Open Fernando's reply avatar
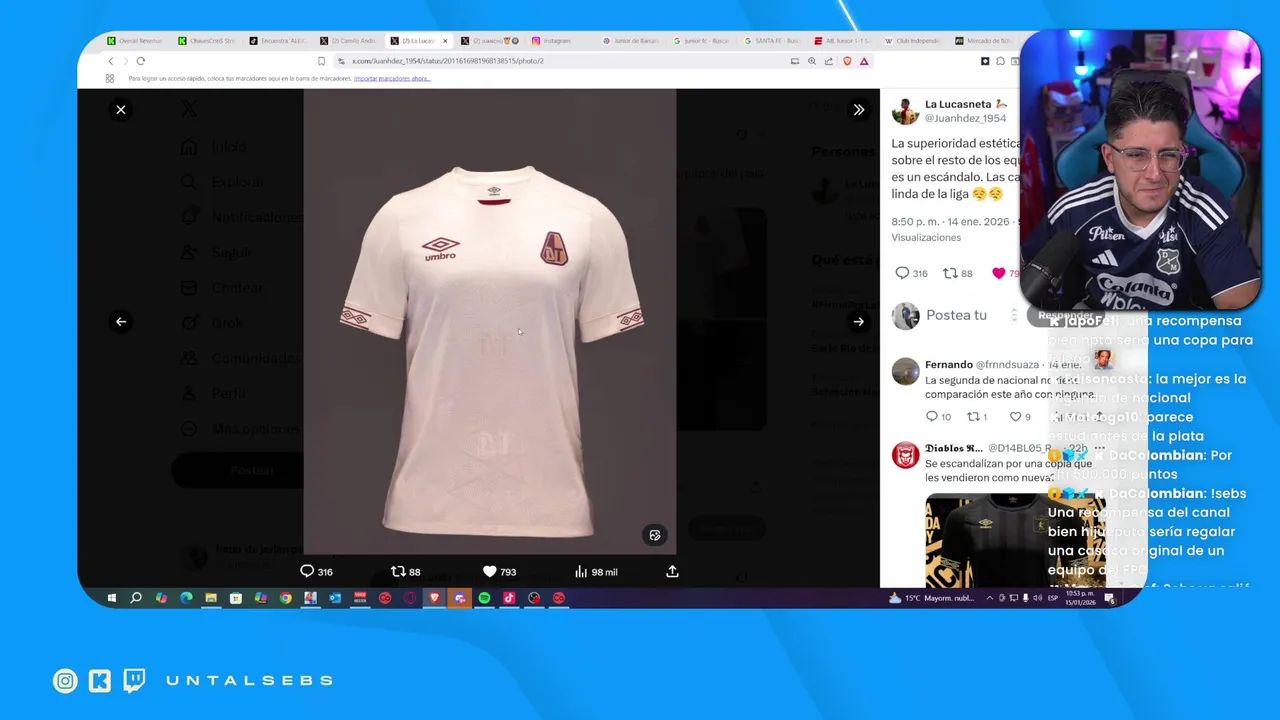The height and width of the screenshot is (720, 1280). point(905,371)
